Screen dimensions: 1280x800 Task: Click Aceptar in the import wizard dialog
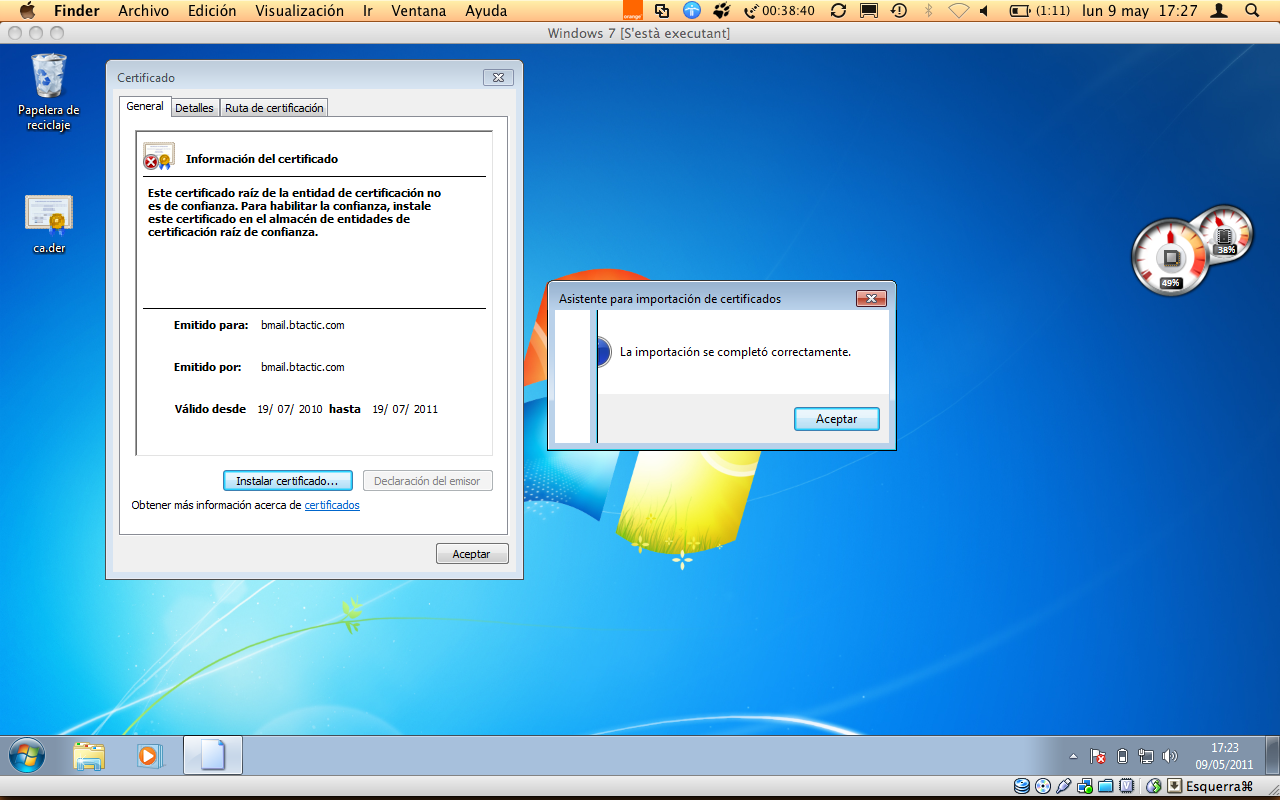click(x=836, y=419)
